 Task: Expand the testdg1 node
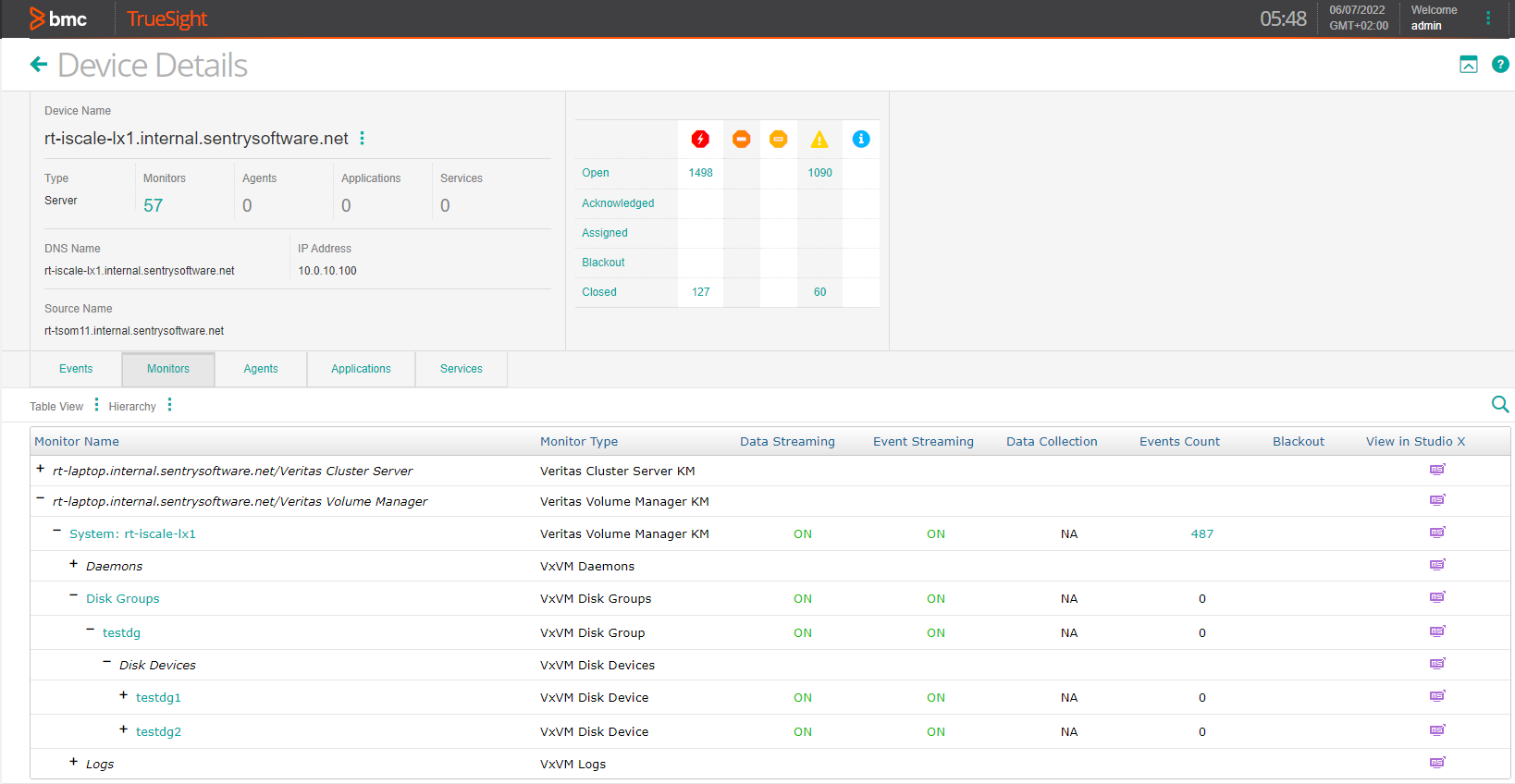click(123, 695)
